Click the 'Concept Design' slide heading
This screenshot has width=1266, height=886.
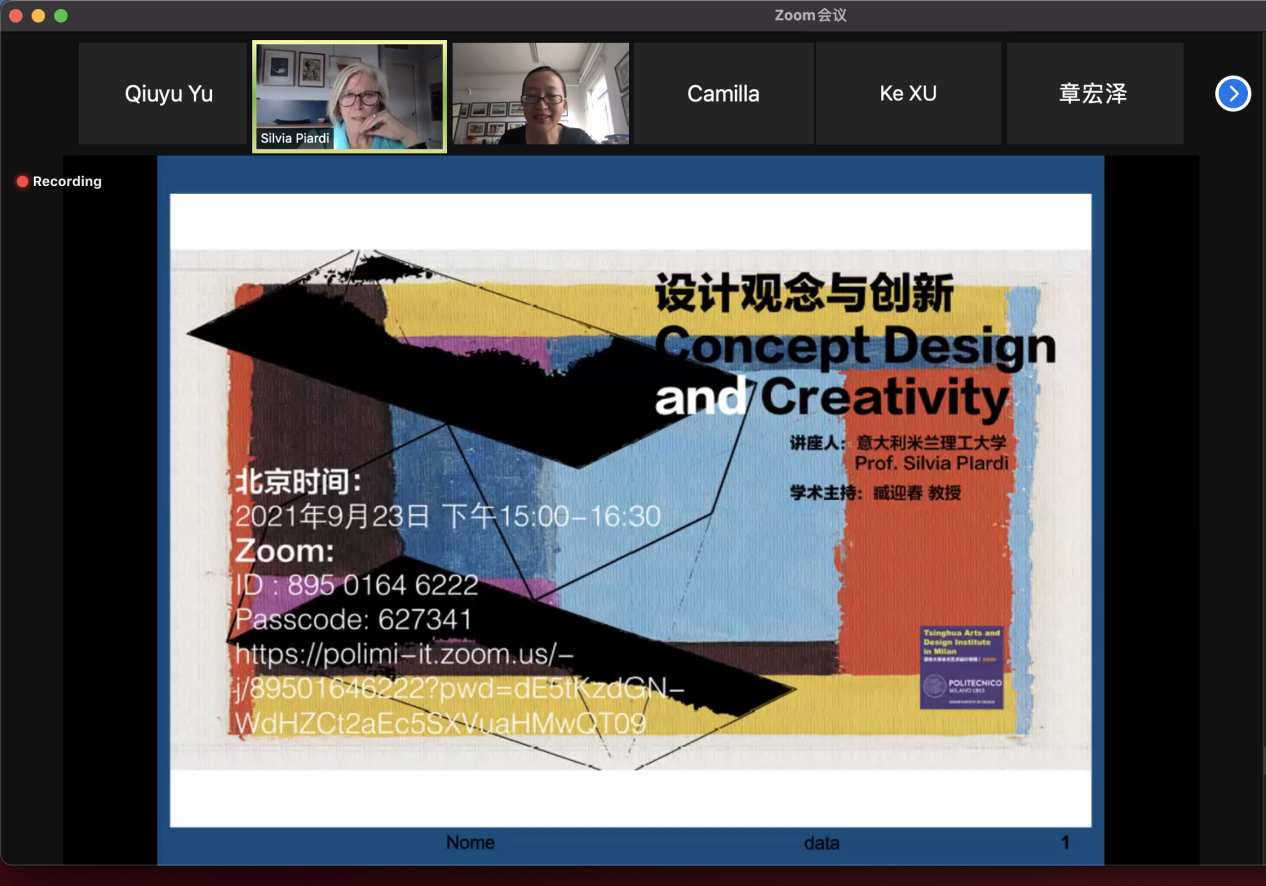click(856, 346)
